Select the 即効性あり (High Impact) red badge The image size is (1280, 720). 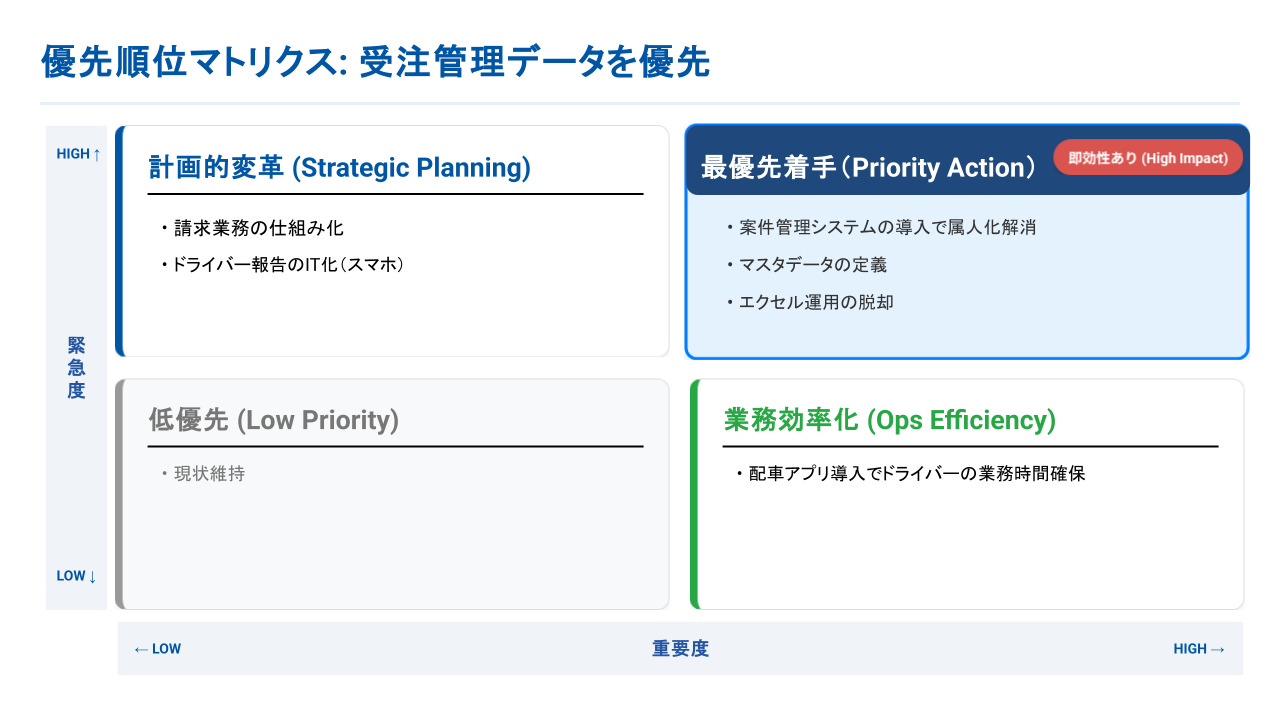[1148, 158]
